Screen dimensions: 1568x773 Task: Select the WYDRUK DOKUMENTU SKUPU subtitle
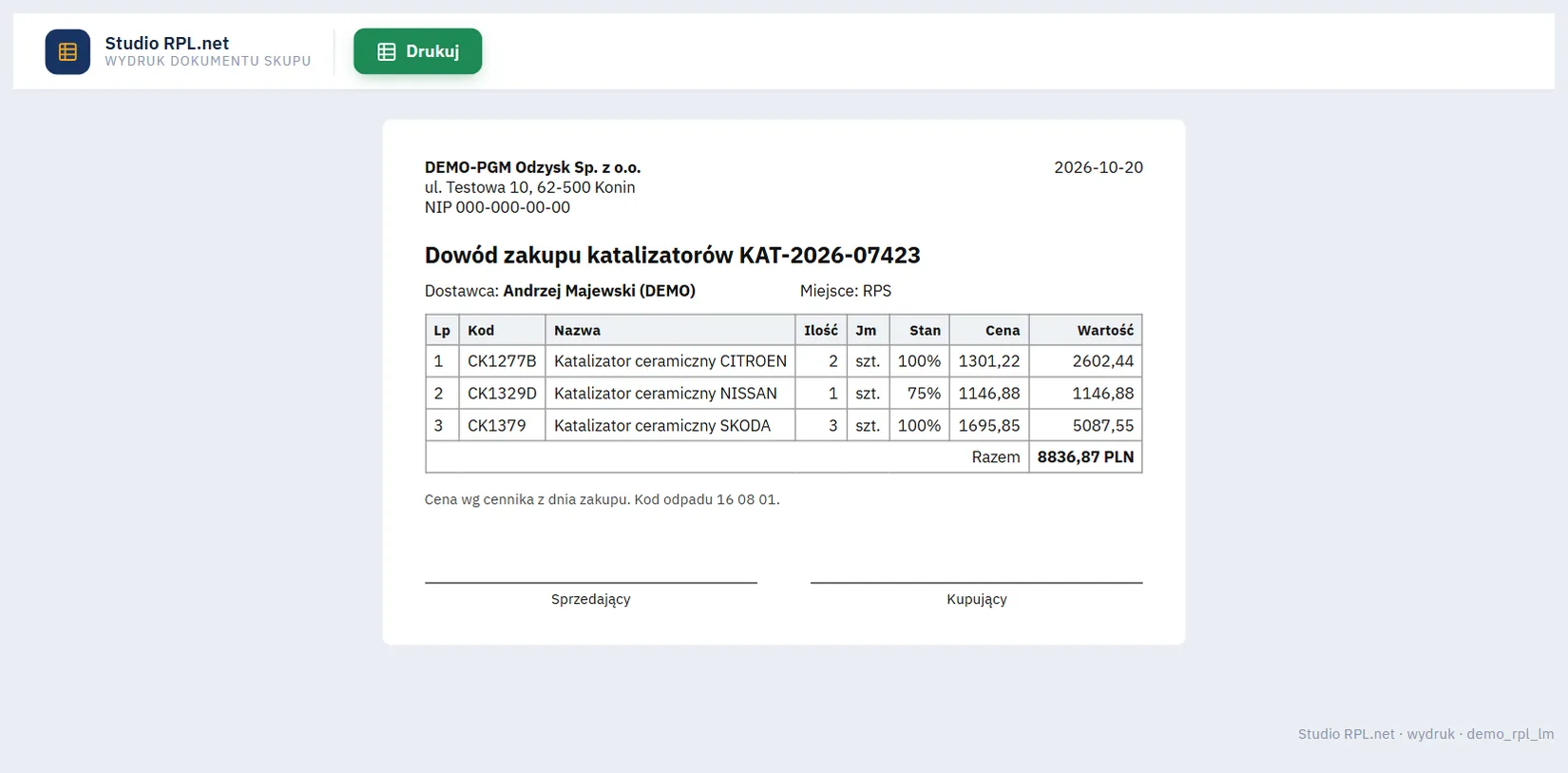pos(208,61)
